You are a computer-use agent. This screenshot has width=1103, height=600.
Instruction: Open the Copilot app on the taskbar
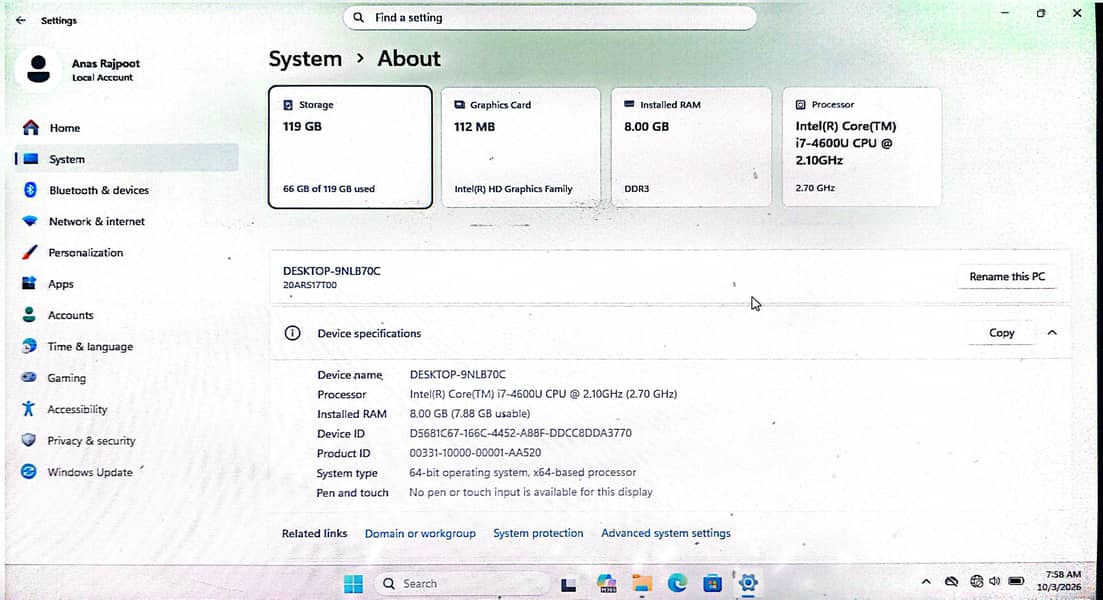click(x=606, y=583)
